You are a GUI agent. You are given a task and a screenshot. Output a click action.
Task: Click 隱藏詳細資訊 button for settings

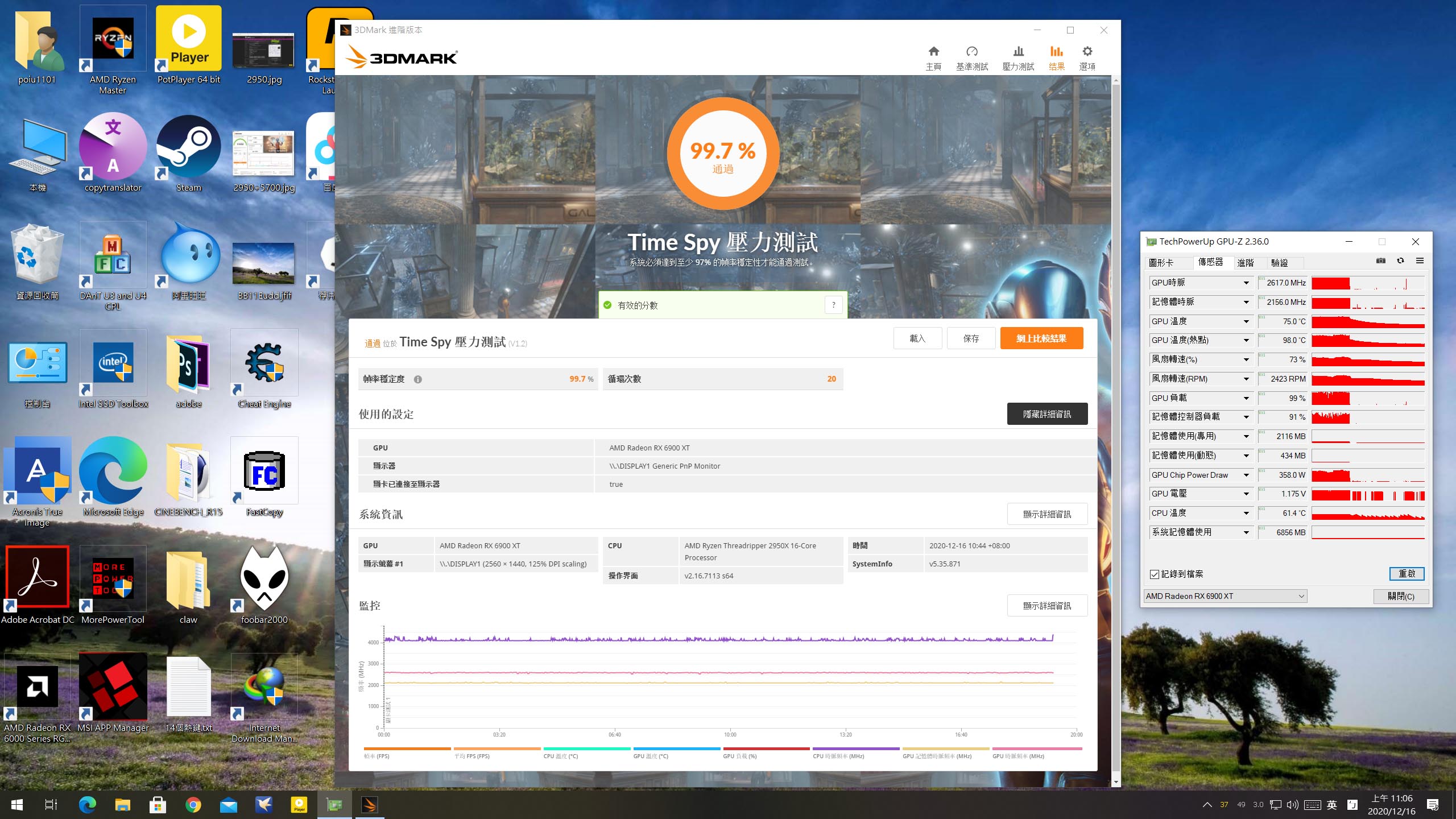pos(1047,414)
